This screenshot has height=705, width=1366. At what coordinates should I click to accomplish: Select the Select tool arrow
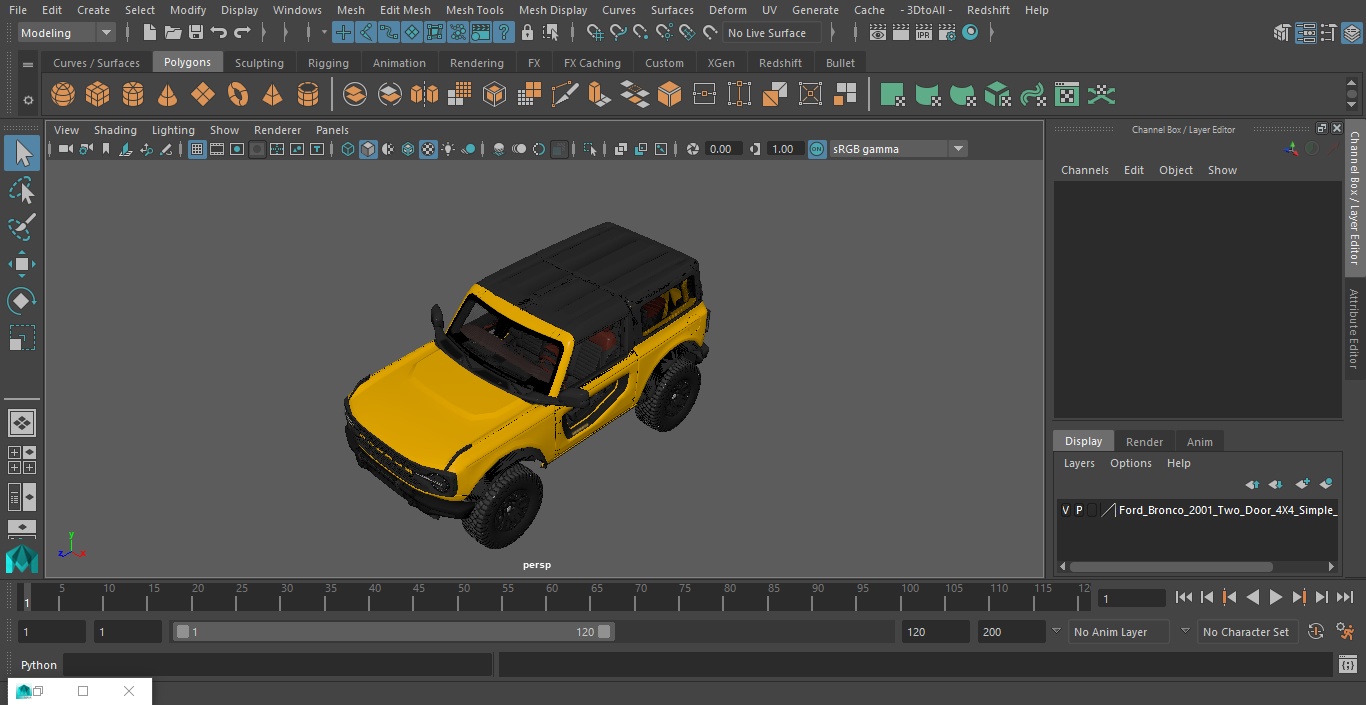click(22, 153)
